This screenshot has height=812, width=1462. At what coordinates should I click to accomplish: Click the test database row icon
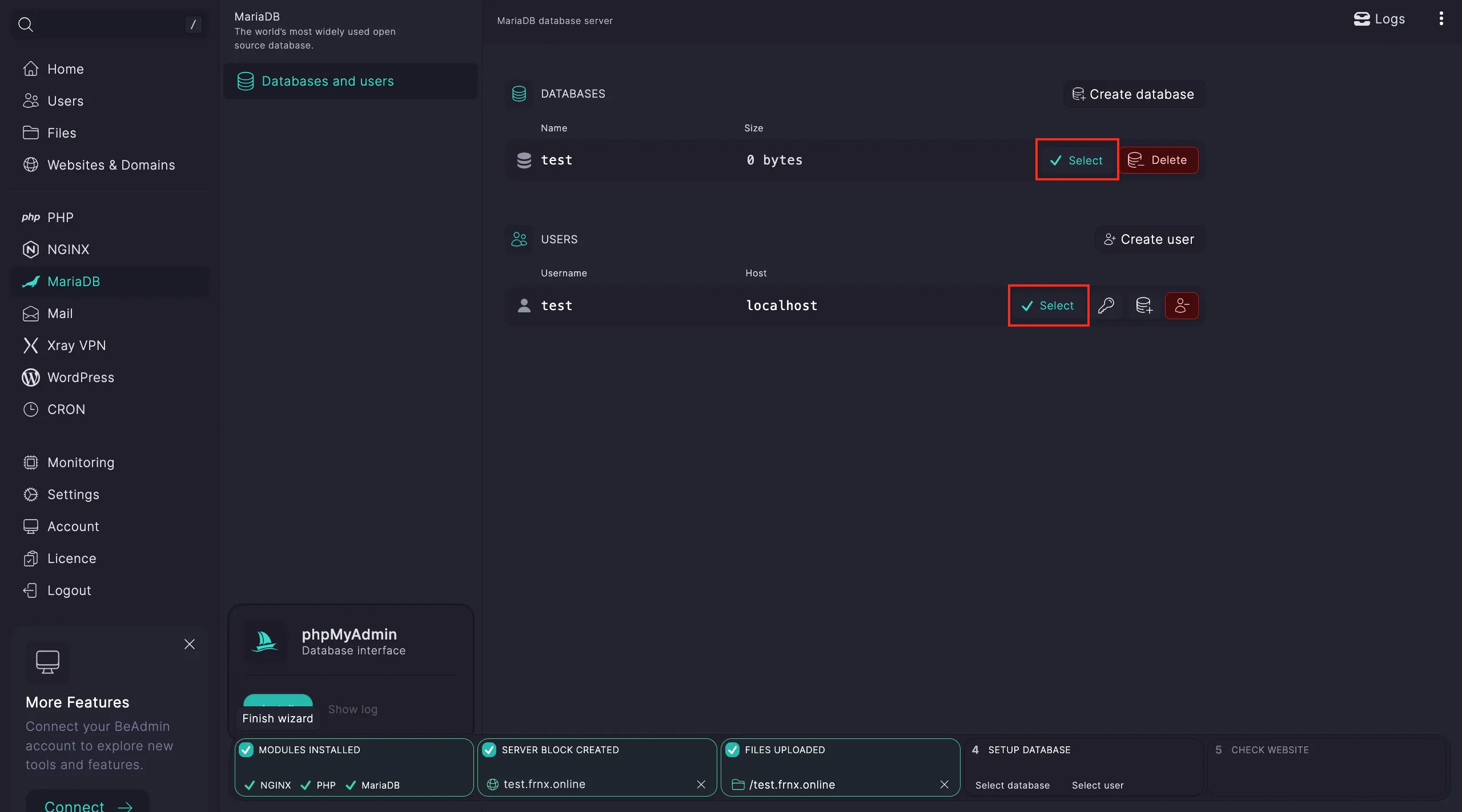click(x=524, y=160)
